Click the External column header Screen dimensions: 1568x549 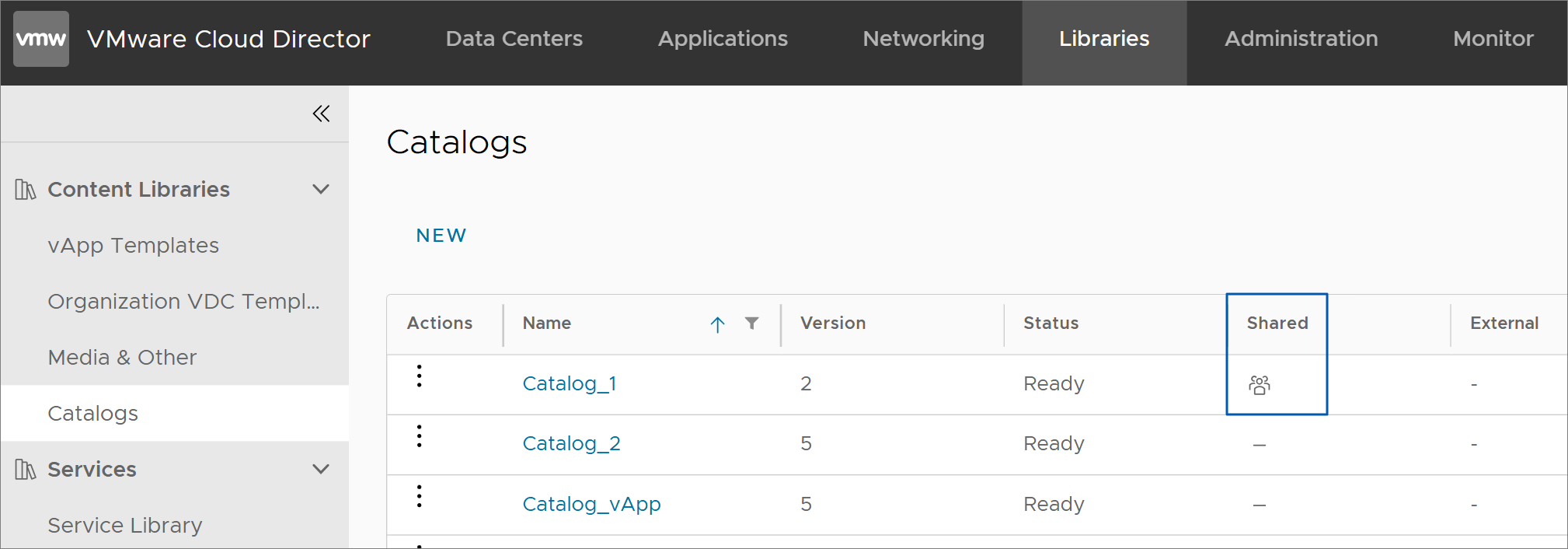pos(1504,323)
